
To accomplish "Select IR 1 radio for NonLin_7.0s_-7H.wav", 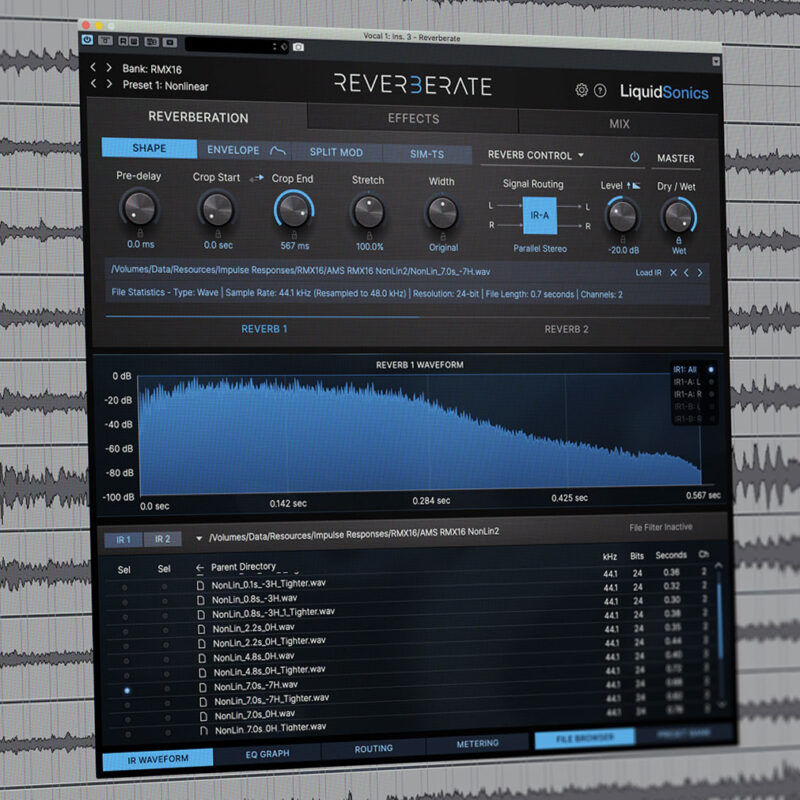I will 127,690.
